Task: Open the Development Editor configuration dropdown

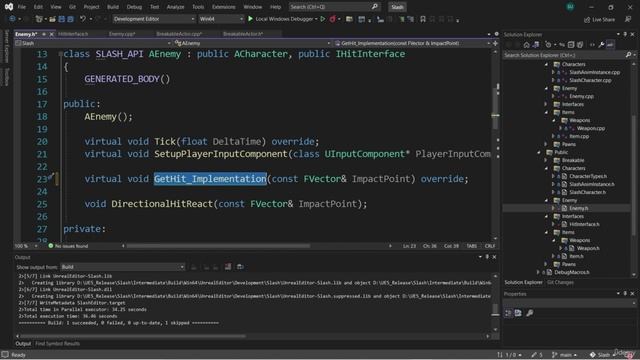Action: pos(153,19)
